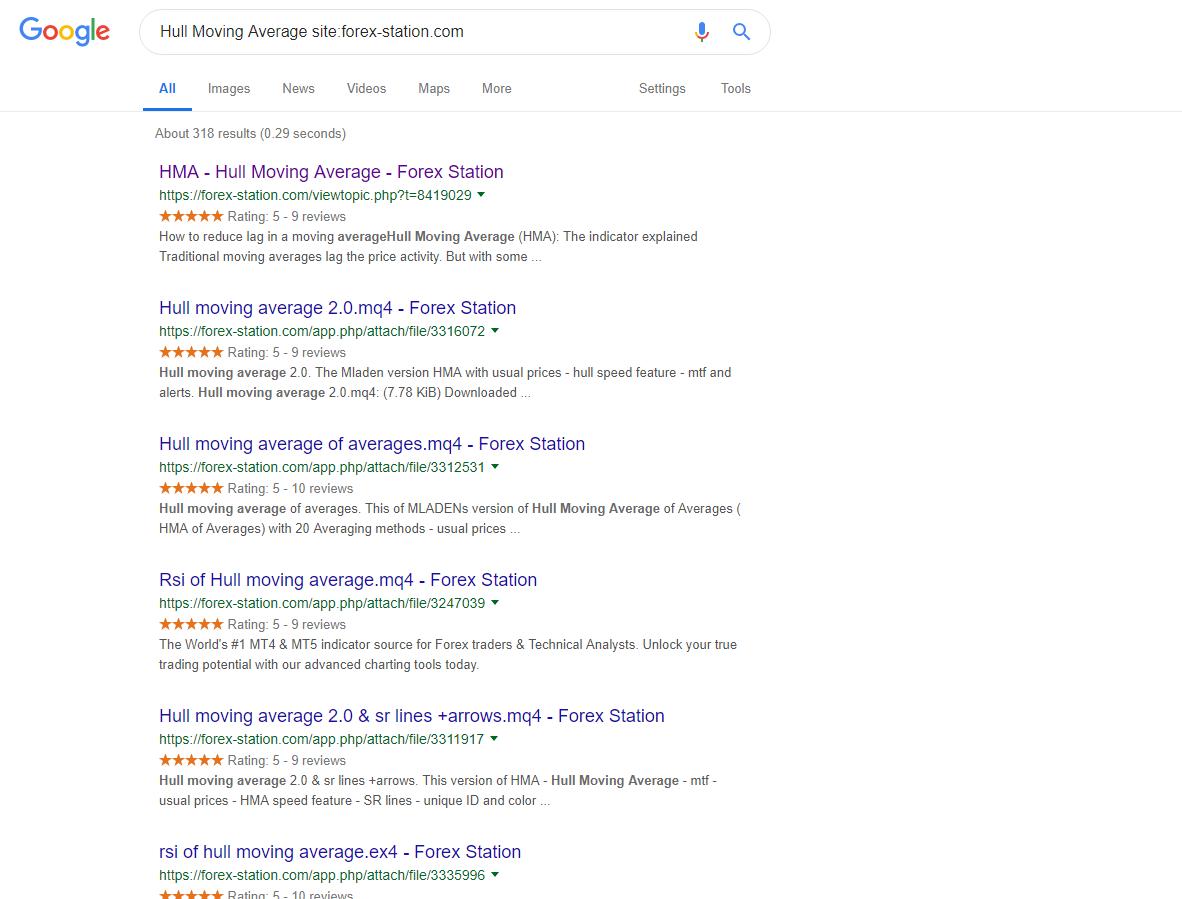This screenshot has width=1182, height=899.
Task: Click URL text ending file/3312531
Action: click(x=322, y=467)
